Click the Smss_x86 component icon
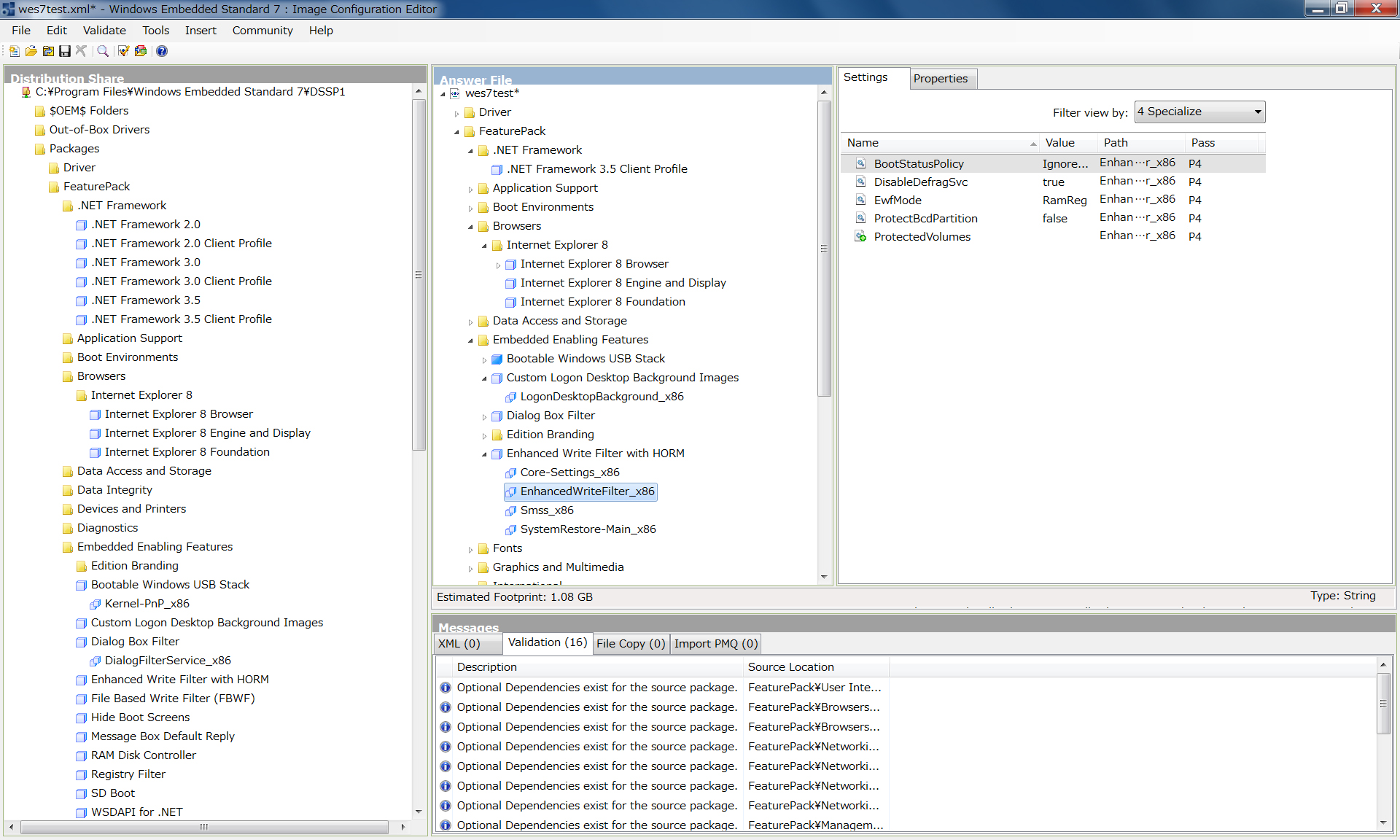 510,510
